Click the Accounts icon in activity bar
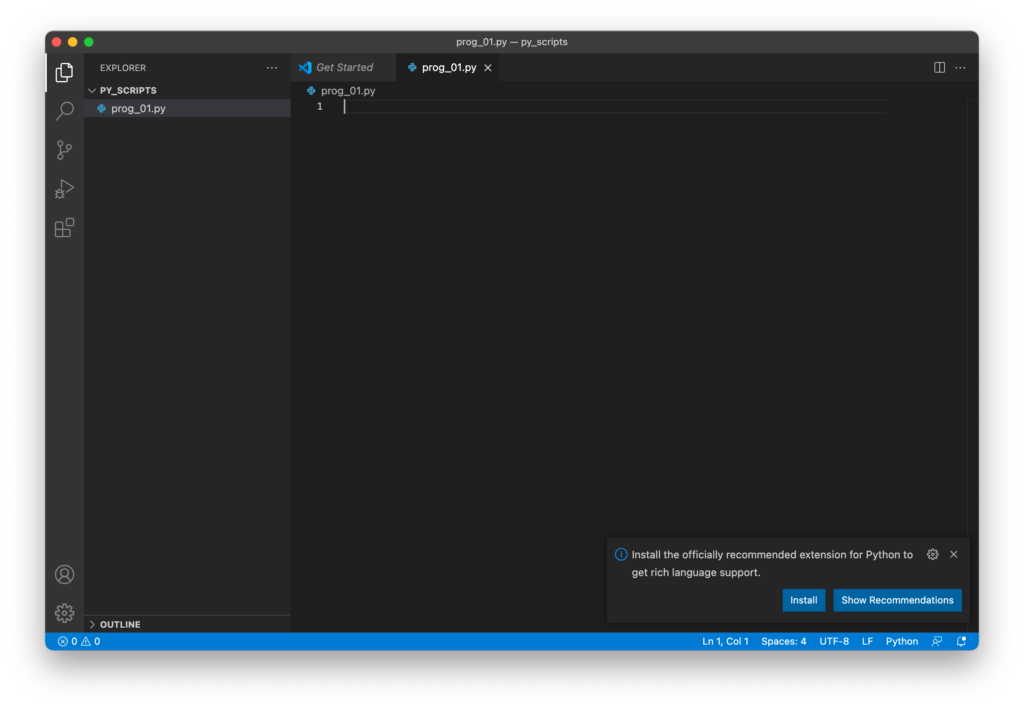Image resolution: width=1024 pixels, height=710 pixels. coord(64,575)
